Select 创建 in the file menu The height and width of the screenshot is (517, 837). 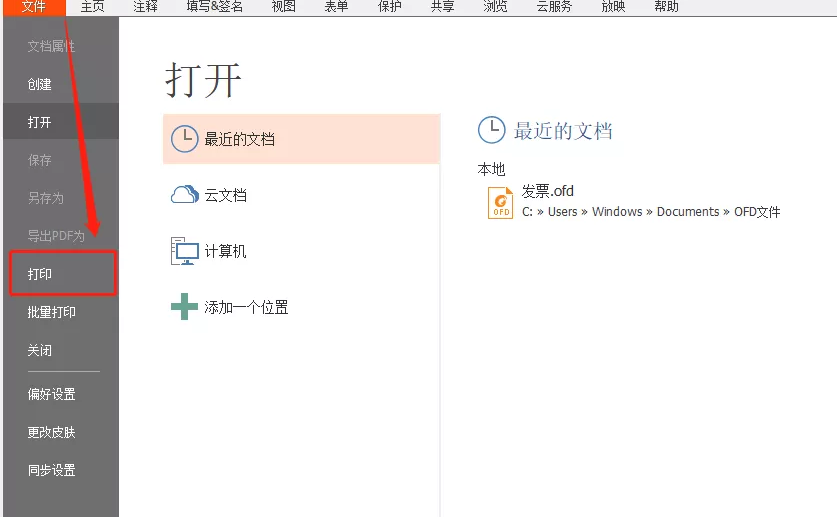[40, 84]
